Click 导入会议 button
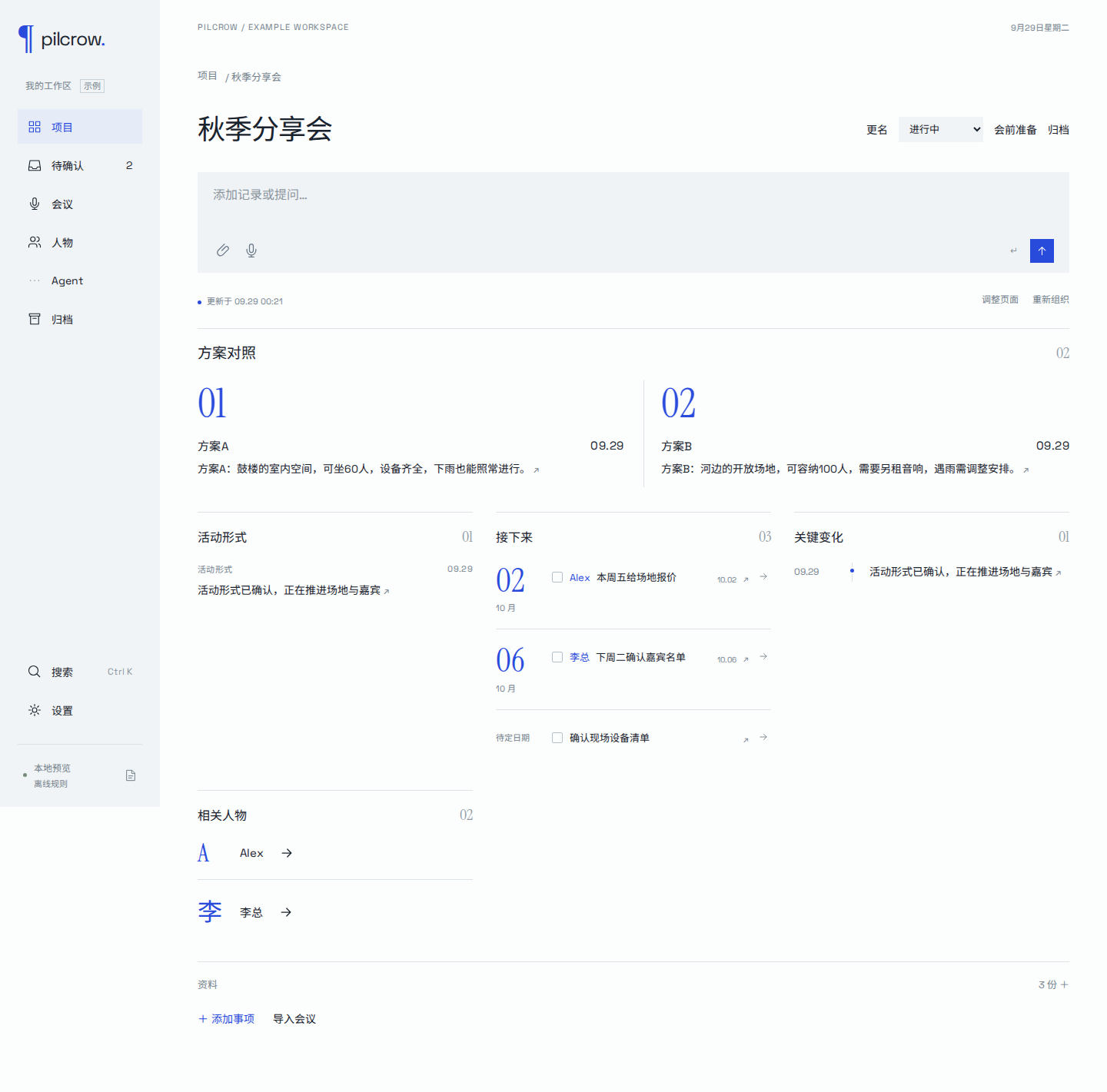 click(294, 1019)
